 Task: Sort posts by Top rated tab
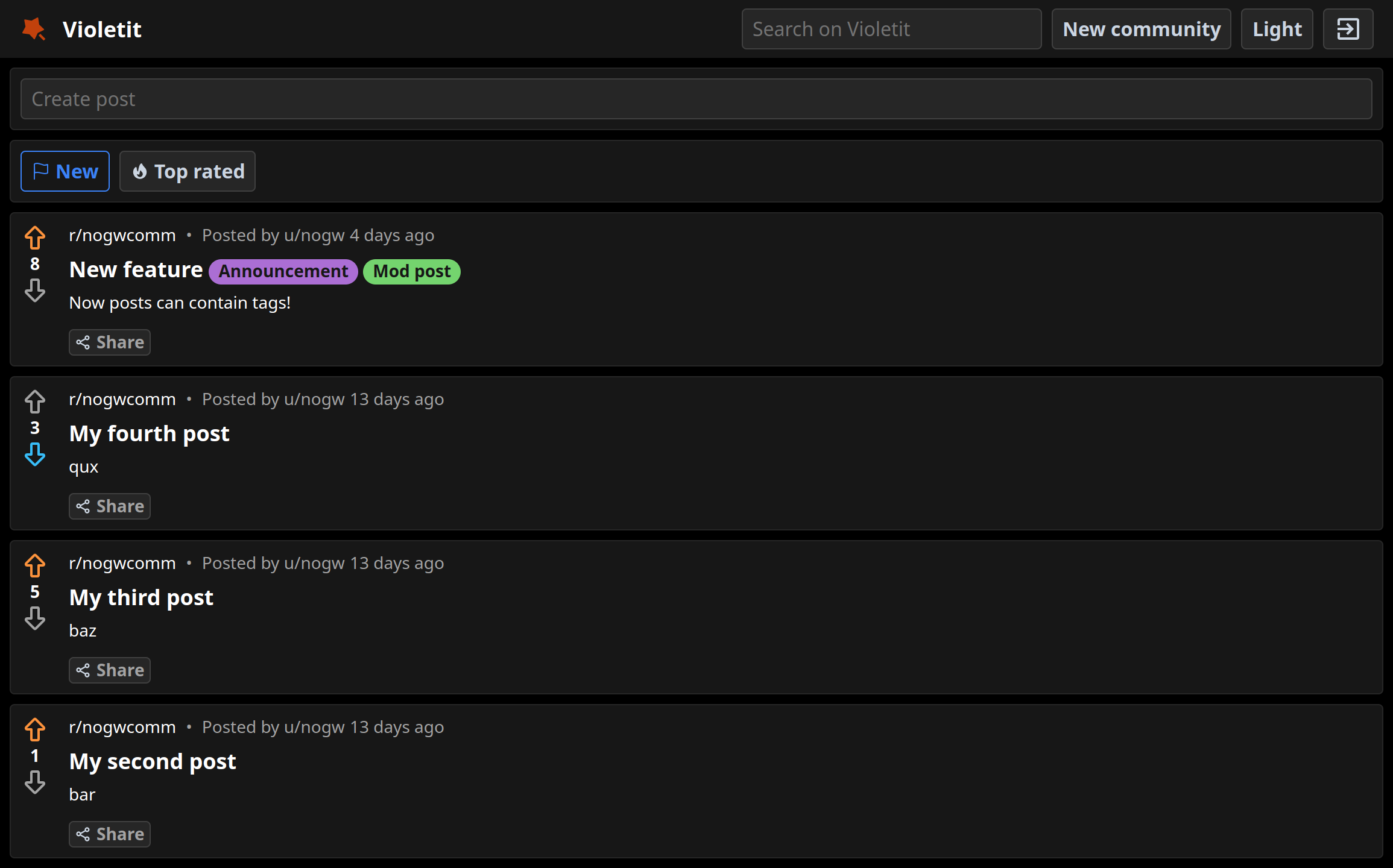[188, 171]
